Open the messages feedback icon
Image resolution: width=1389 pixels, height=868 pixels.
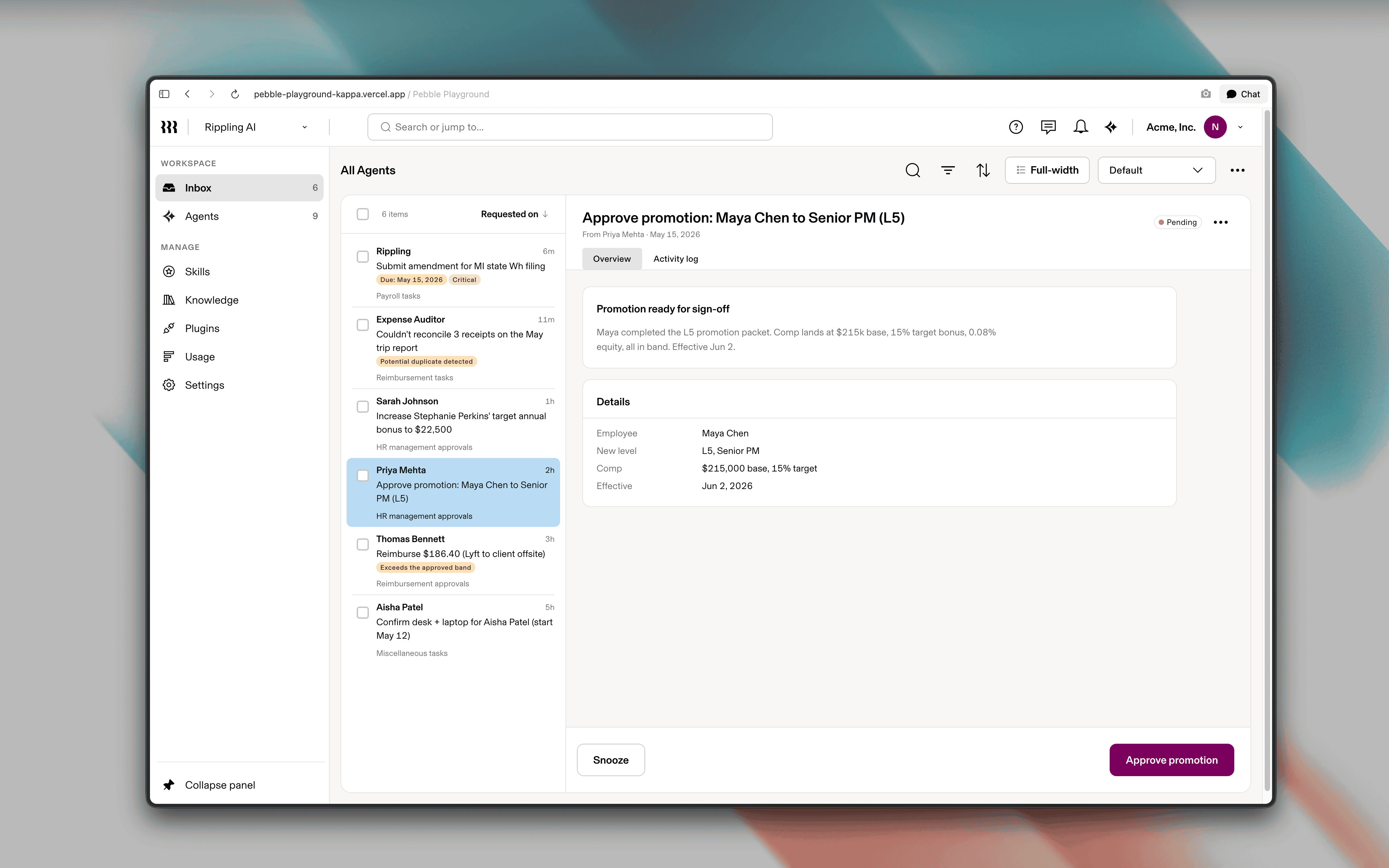tap(1048, 127)
